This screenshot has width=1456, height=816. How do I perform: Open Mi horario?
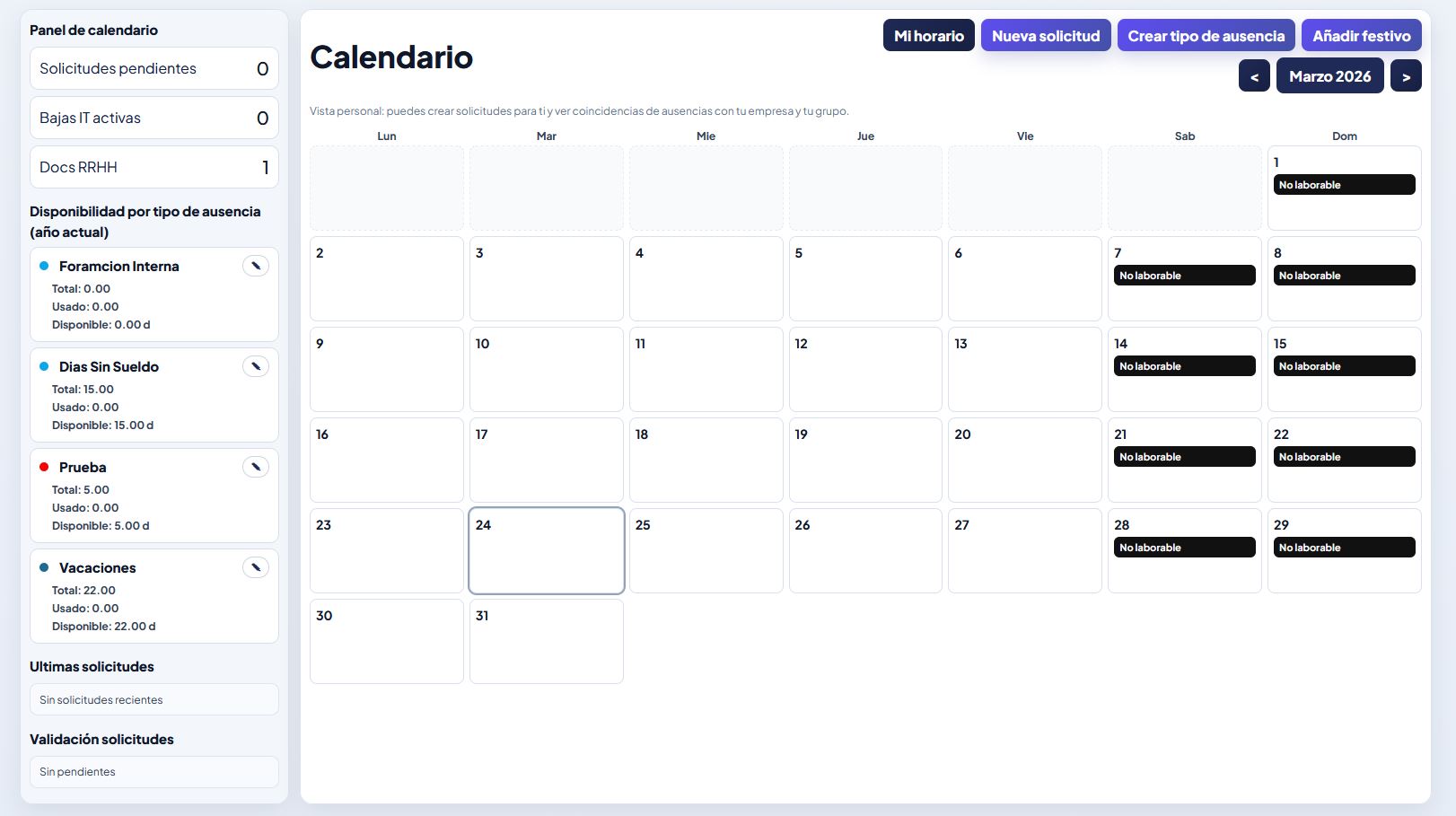point(928,36)
